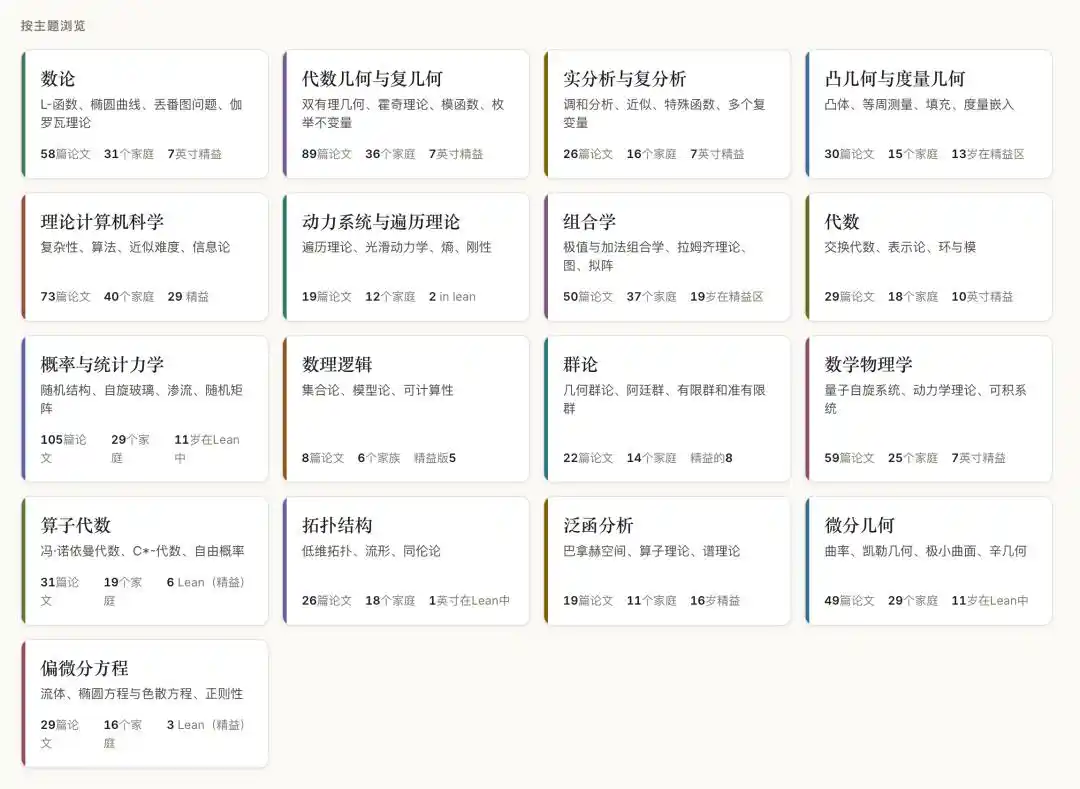
Task: Click 13岁在精益区 in 凸几何 card
Action: [x=988, y=154]
